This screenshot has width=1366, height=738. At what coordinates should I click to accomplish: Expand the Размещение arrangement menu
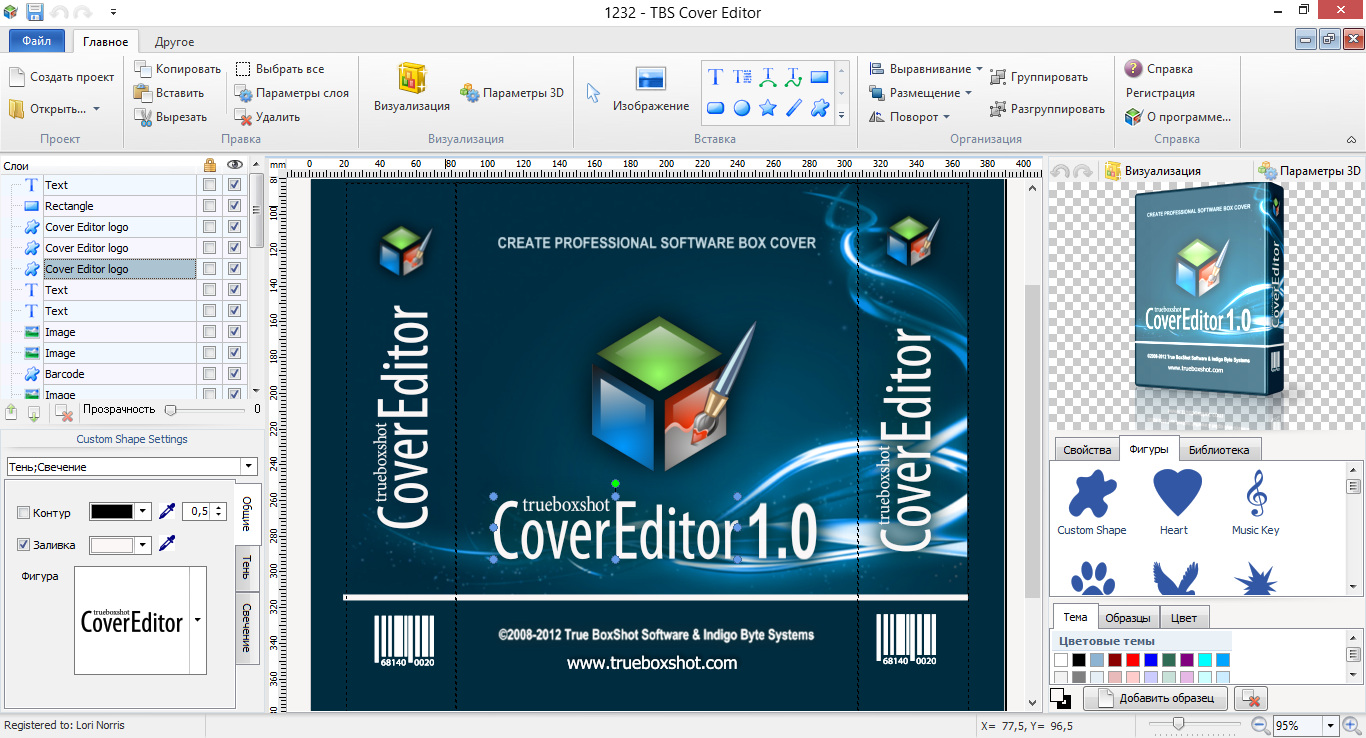pyautogui.click(x=920, y=93)
